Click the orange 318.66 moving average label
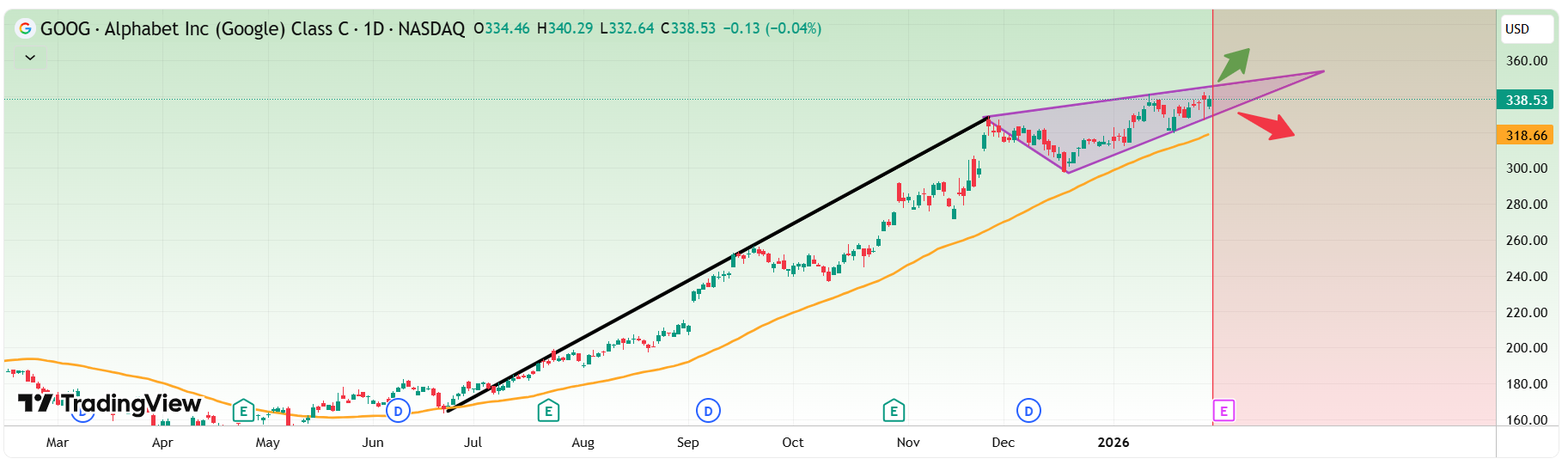Image resolution: width=1568 pixels, height=465 pixels. click(x=1526, y=135)
